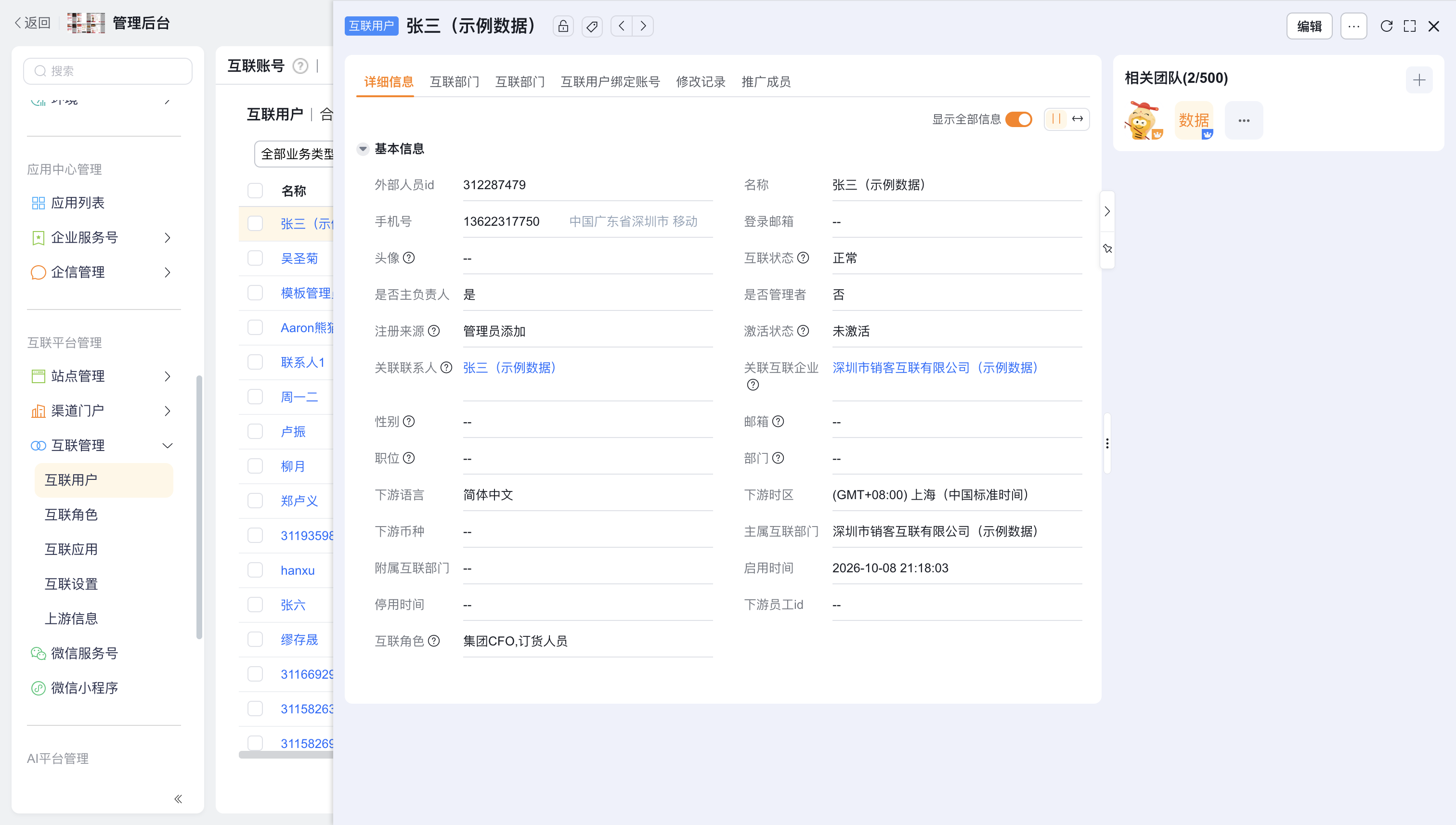Open the cartoon avatar team member
Viewport: 1456px width, 825px height.
click(1144, 120)
